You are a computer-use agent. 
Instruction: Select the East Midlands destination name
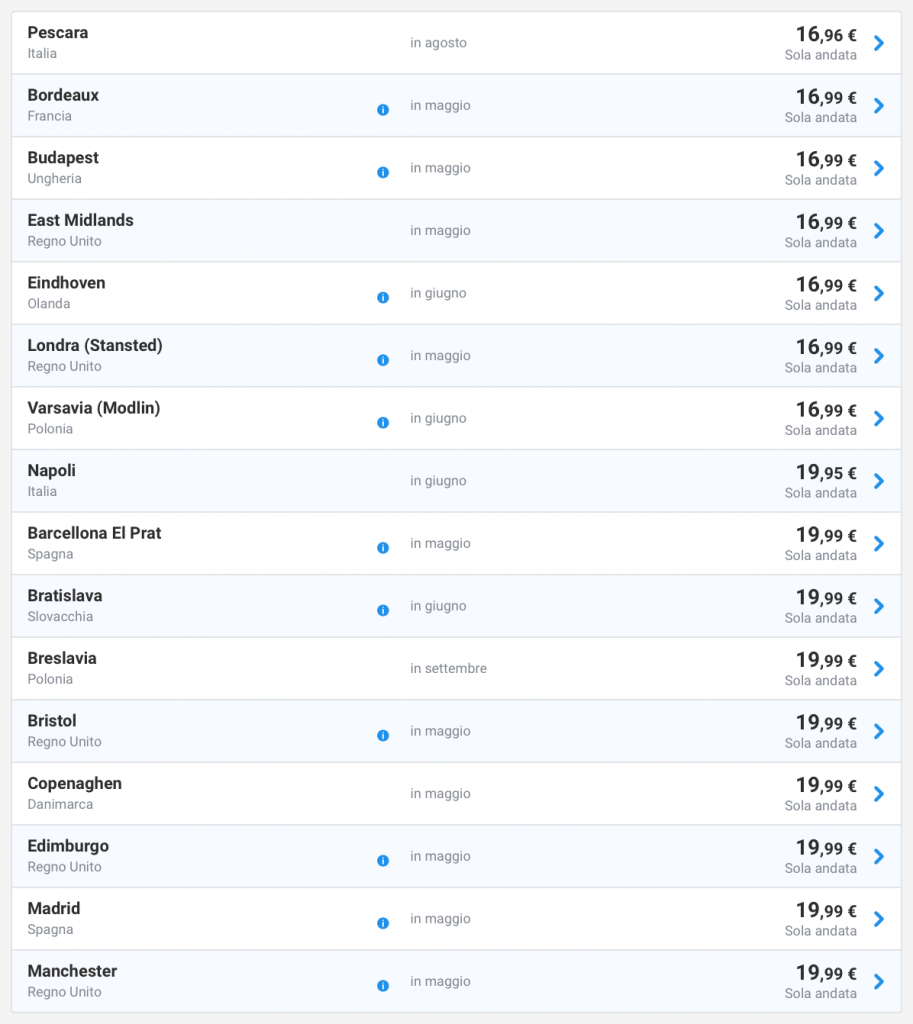pyautogui.click(x=80, y=220)
